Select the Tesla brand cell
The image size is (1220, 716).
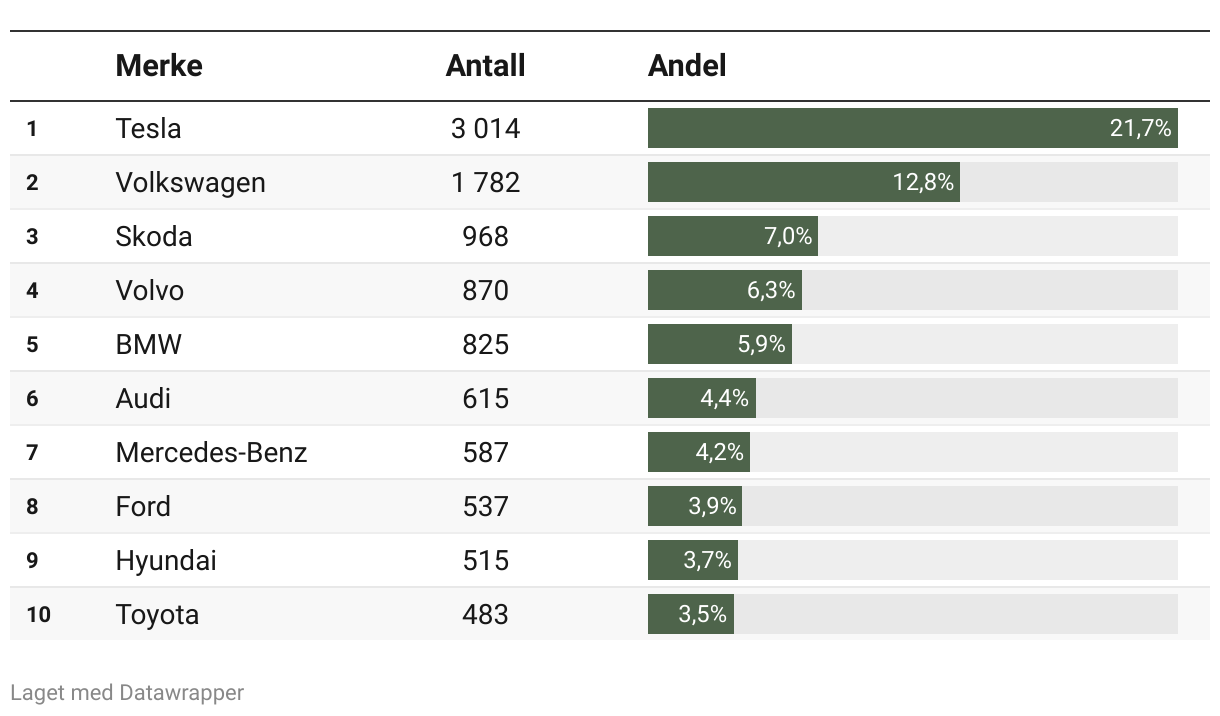[149, 128]
